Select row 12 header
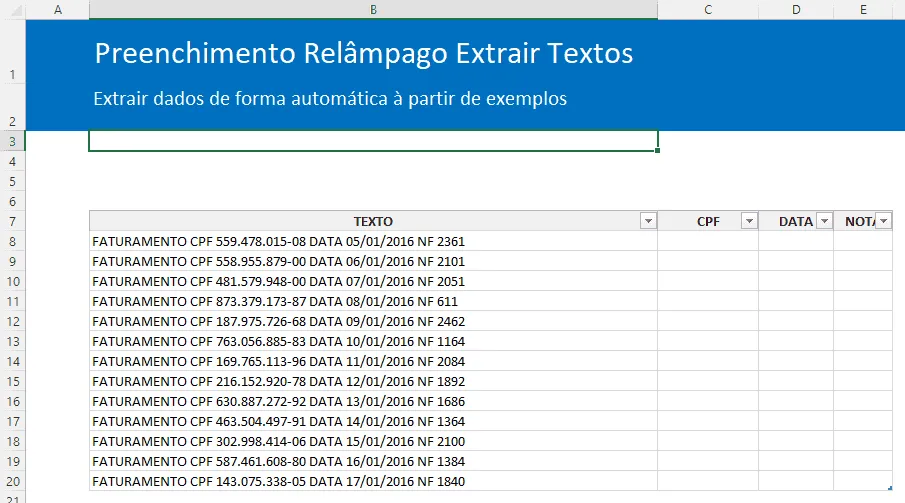 point(13,322)
